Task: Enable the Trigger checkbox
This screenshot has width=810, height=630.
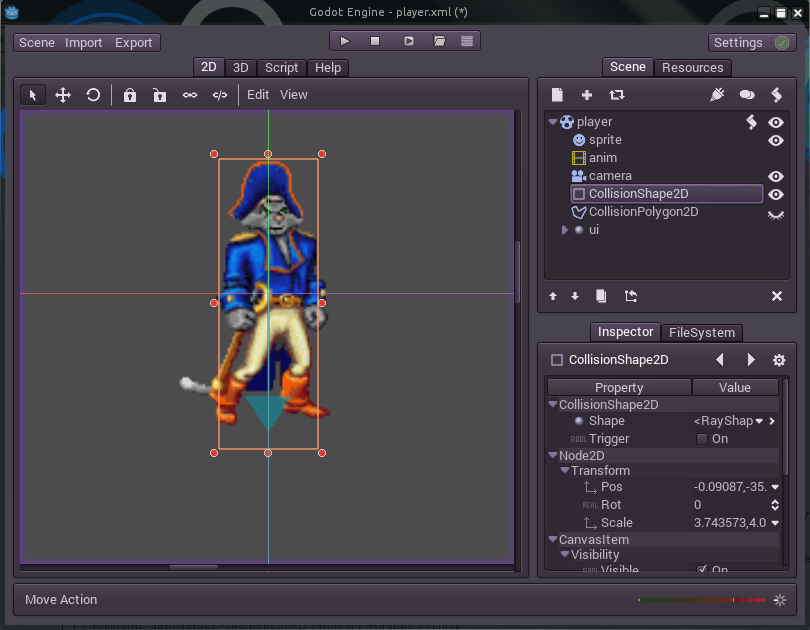Action: click(702, 439)
